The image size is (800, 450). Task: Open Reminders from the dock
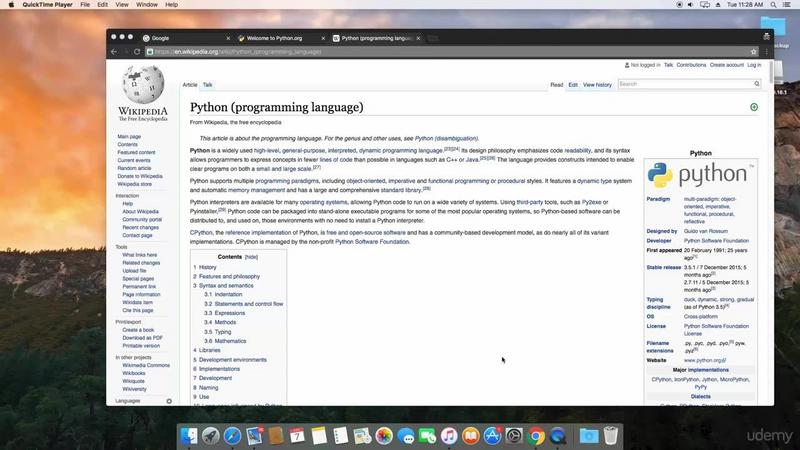[x=340, y=436]
